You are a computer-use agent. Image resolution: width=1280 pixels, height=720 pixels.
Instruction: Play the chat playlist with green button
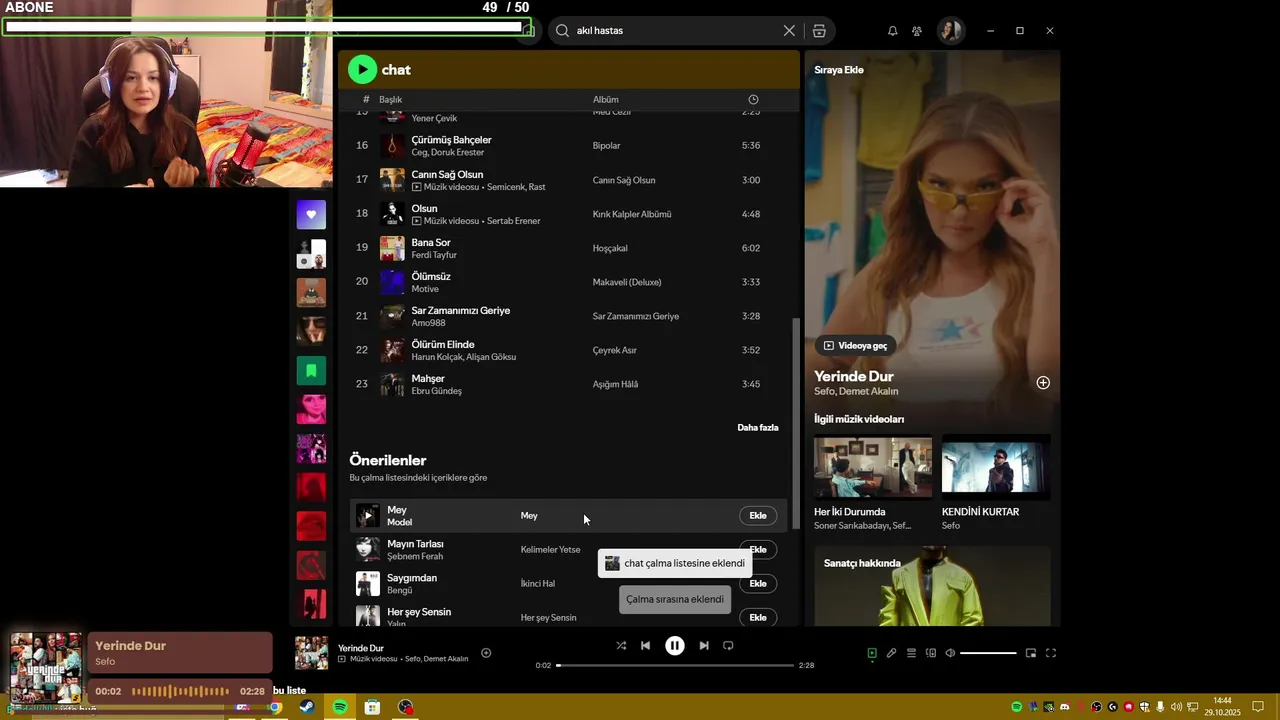click(362, 69)
